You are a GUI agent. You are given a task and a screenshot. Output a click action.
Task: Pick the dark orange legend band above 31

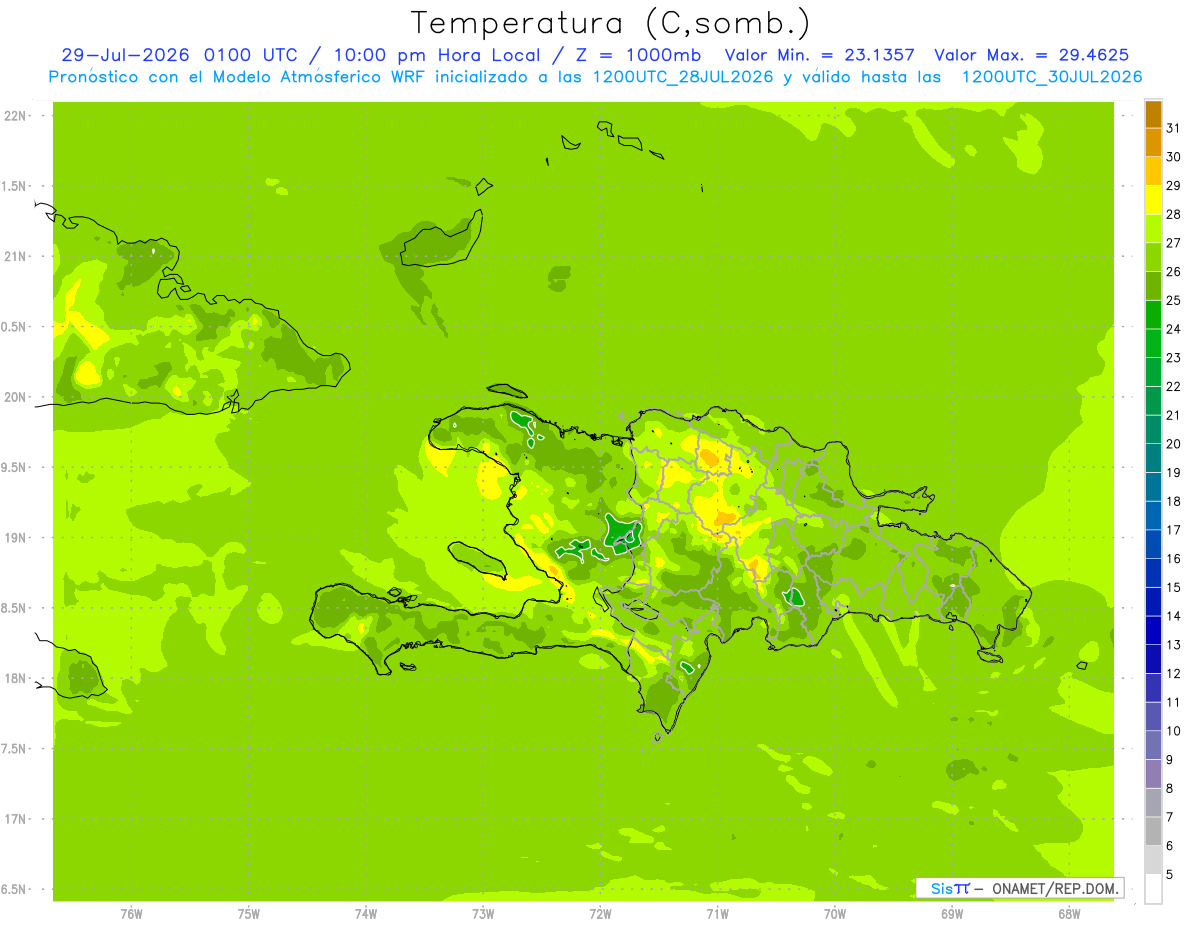1153,114
